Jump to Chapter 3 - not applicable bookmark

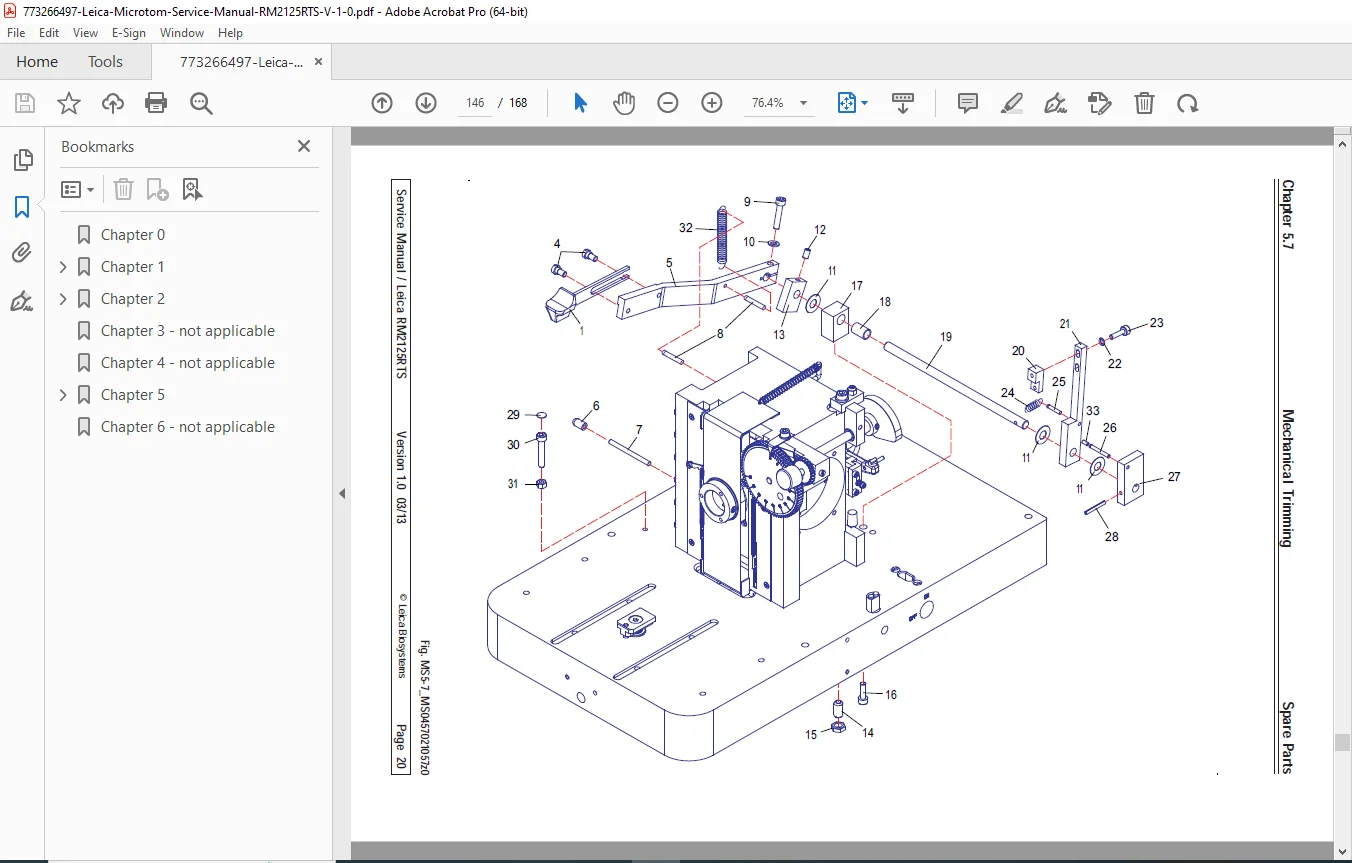188,331
